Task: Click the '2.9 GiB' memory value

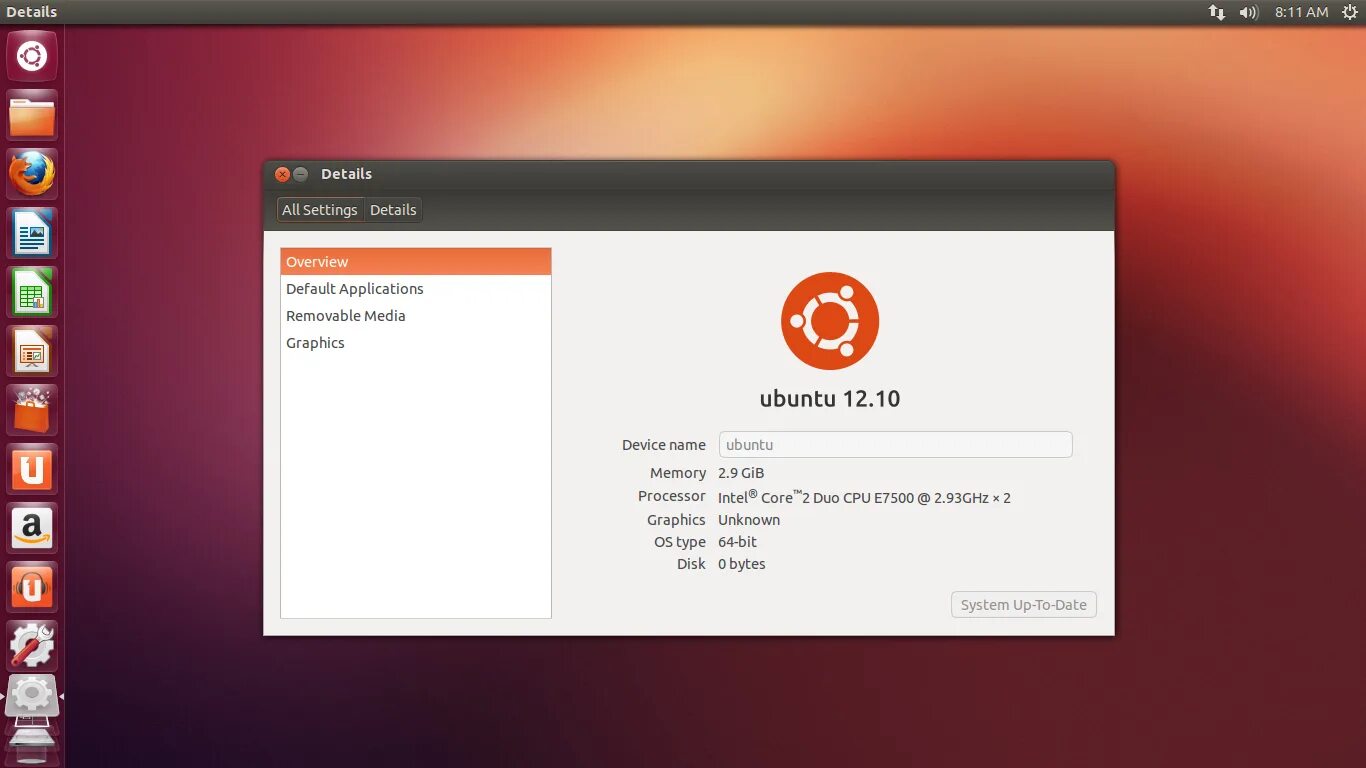Action: tap(741, 473)
